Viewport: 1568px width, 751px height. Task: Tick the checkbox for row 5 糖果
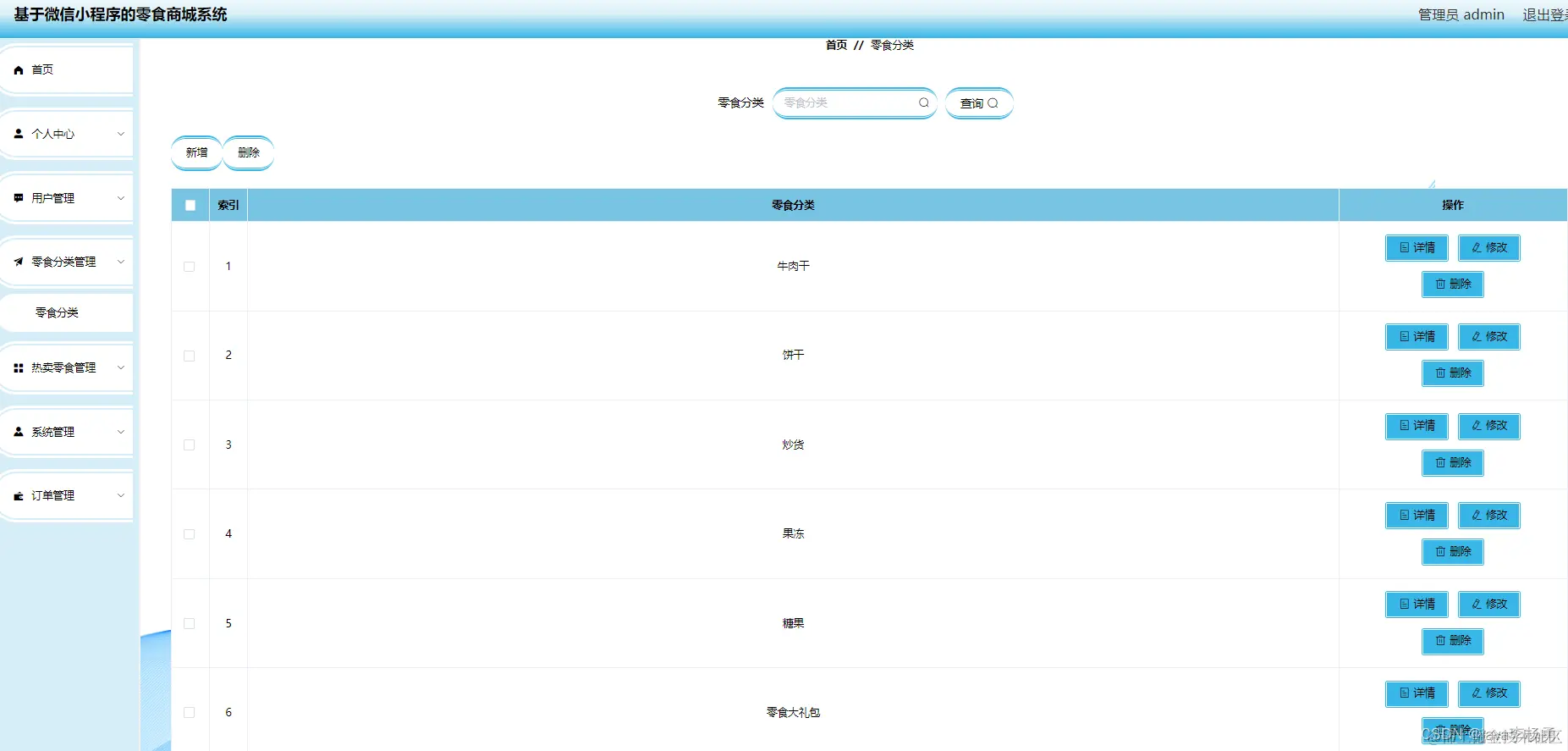pyautogui.click(x=190, y=624)
